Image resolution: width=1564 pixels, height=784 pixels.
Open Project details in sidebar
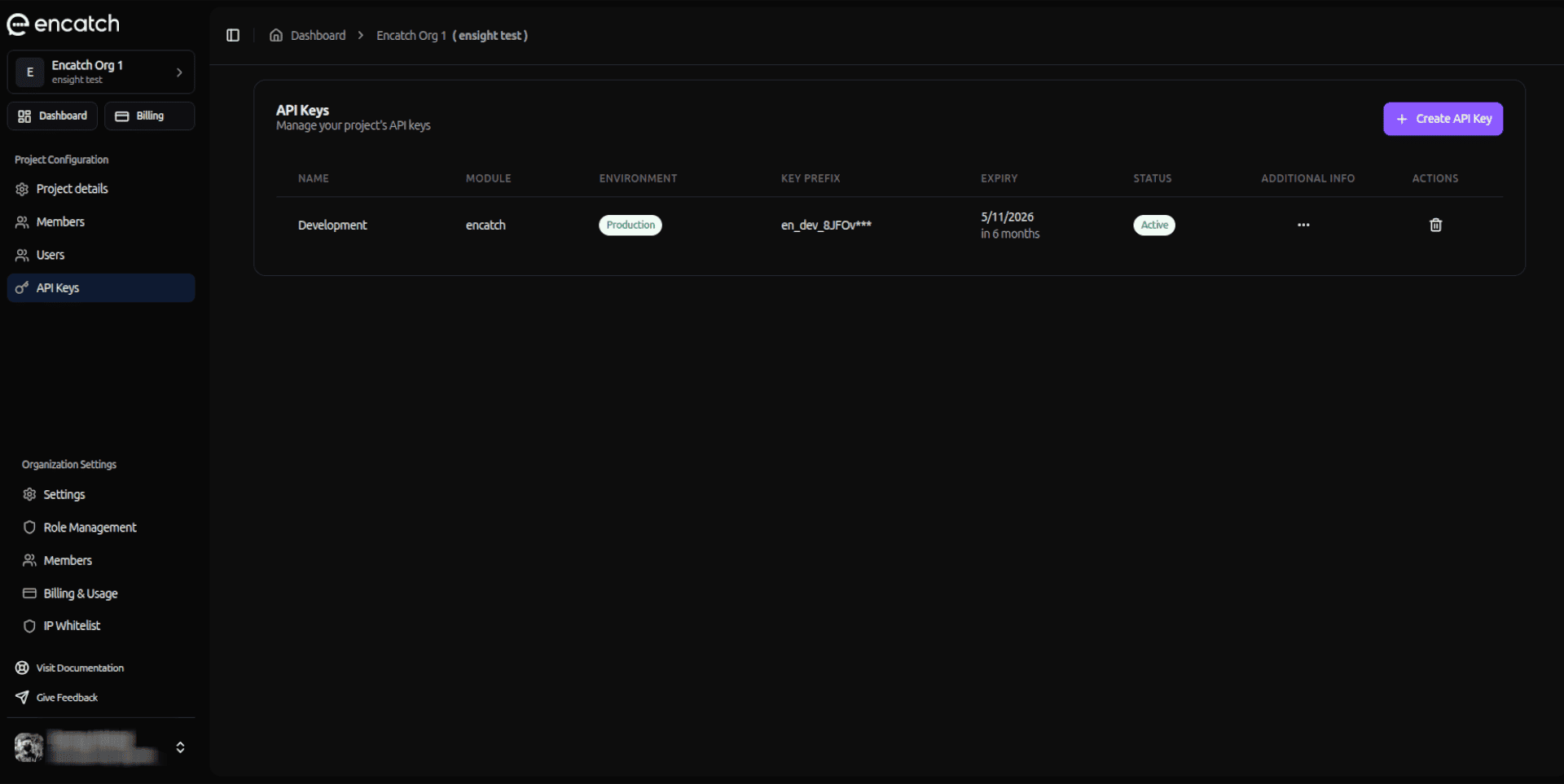point(72,189)
